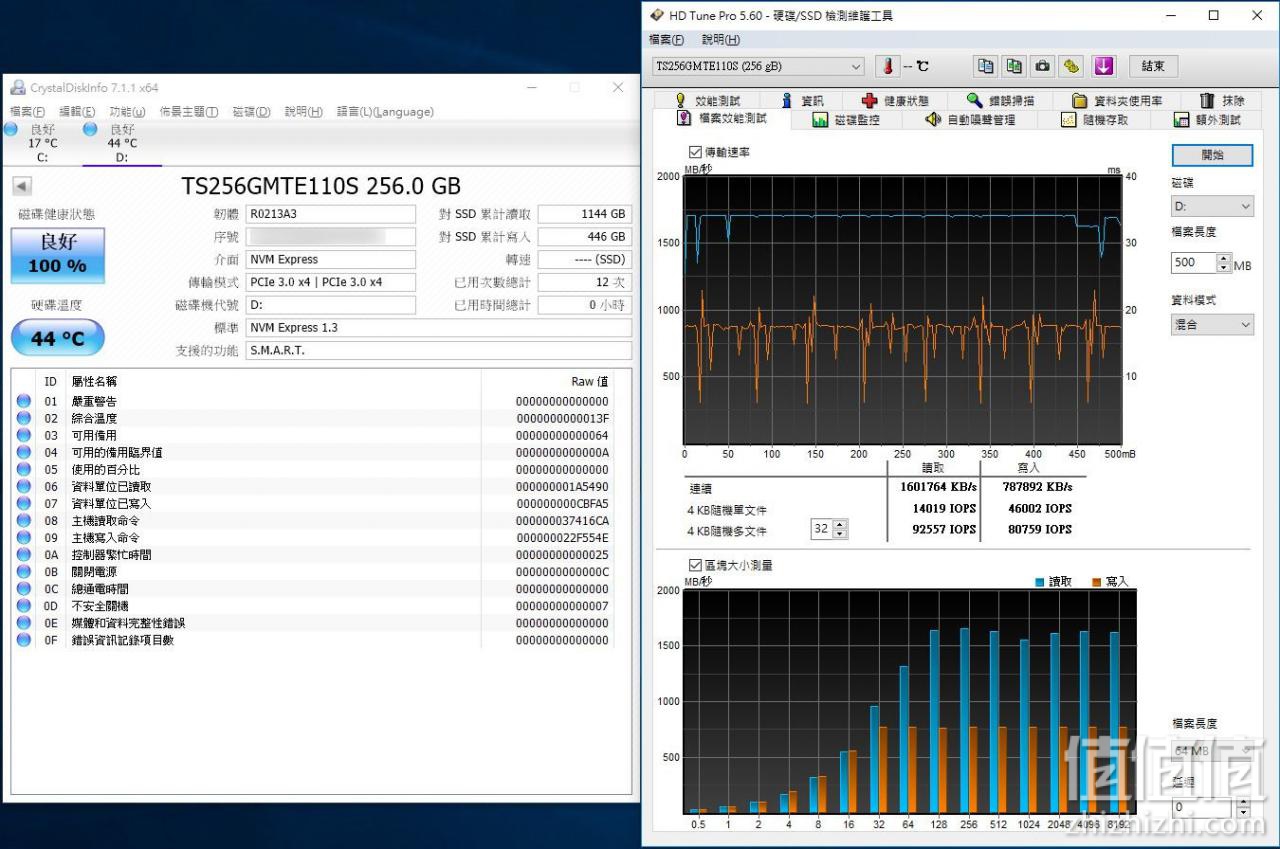Select the 檔案效能測試 file benchmark tab
The image size is (1280, 849).
(x=723, y=119)
